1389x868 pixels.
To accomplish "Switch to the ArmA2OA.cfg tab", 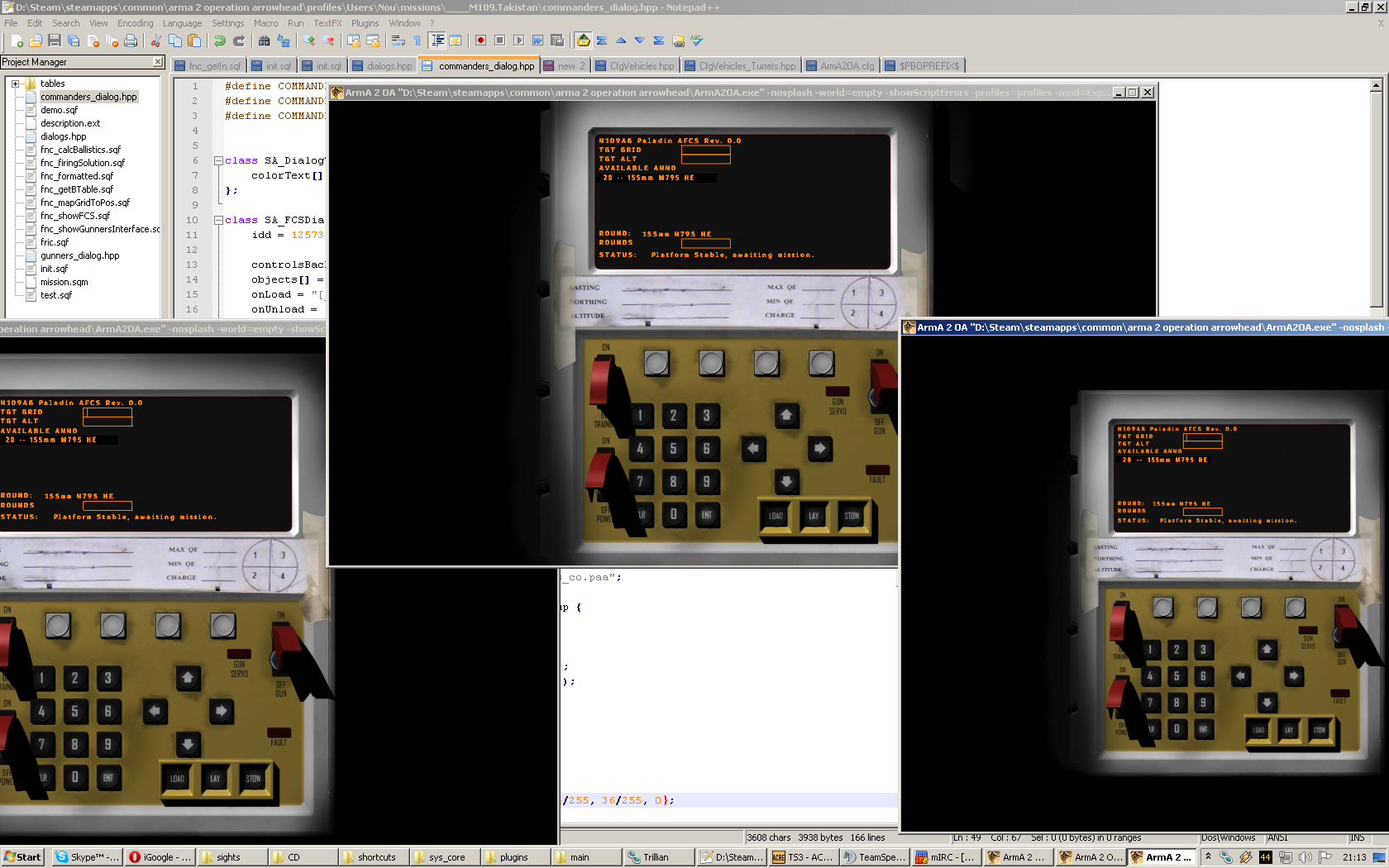I will (840, 66).
